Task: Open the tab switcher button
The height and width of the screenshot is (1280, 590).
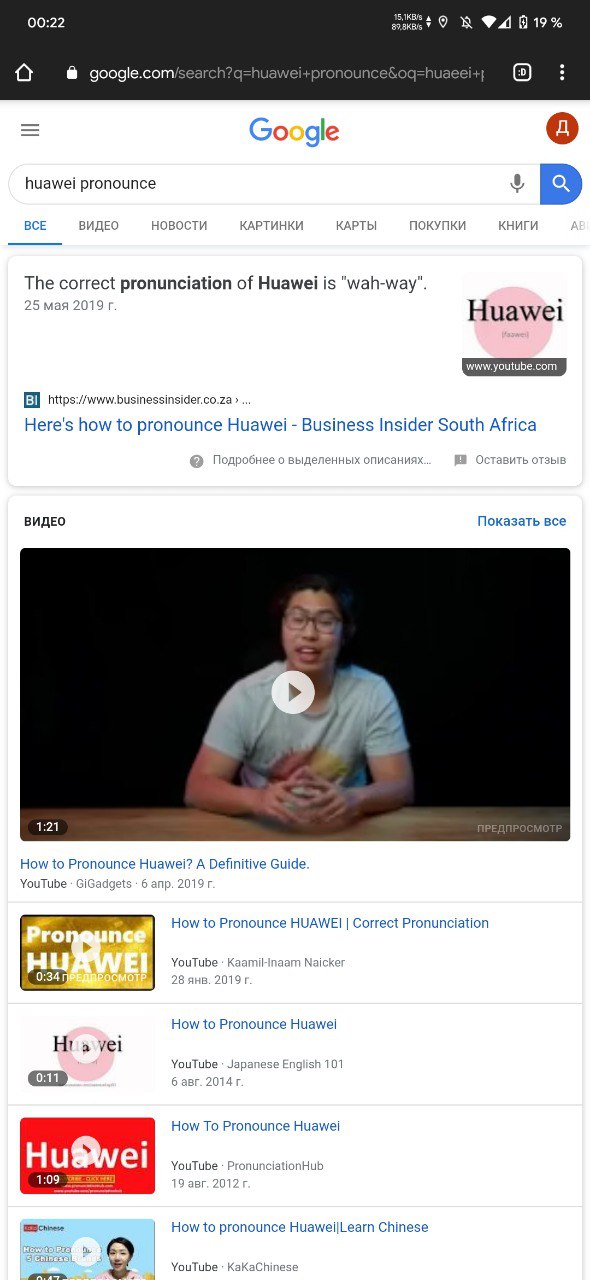Action: pyautogui.click(x=522, y=73)
